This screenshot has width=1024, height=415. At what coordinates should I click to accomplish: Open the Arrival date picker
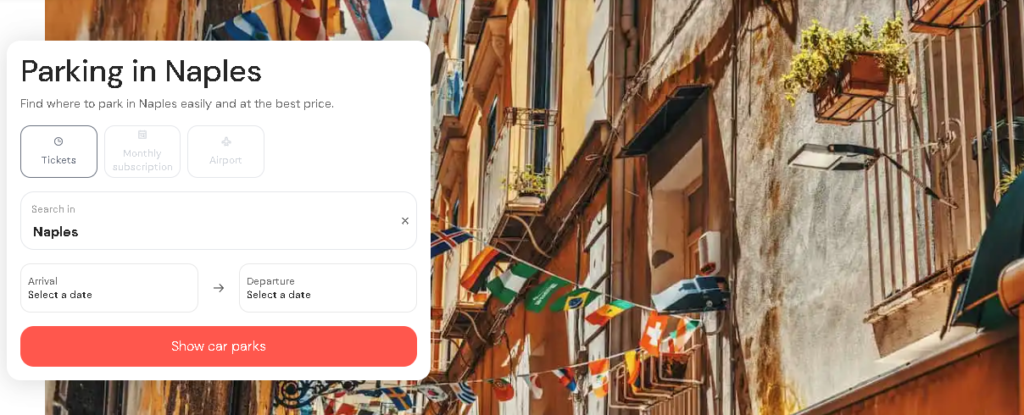tap(109, 288)
